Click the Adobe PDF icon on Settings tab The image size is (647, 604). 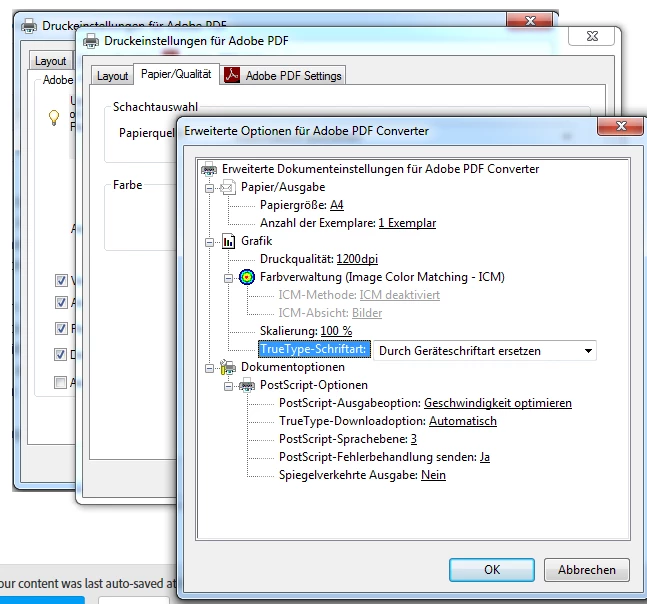pyautogui.click(x=232, y=76)
